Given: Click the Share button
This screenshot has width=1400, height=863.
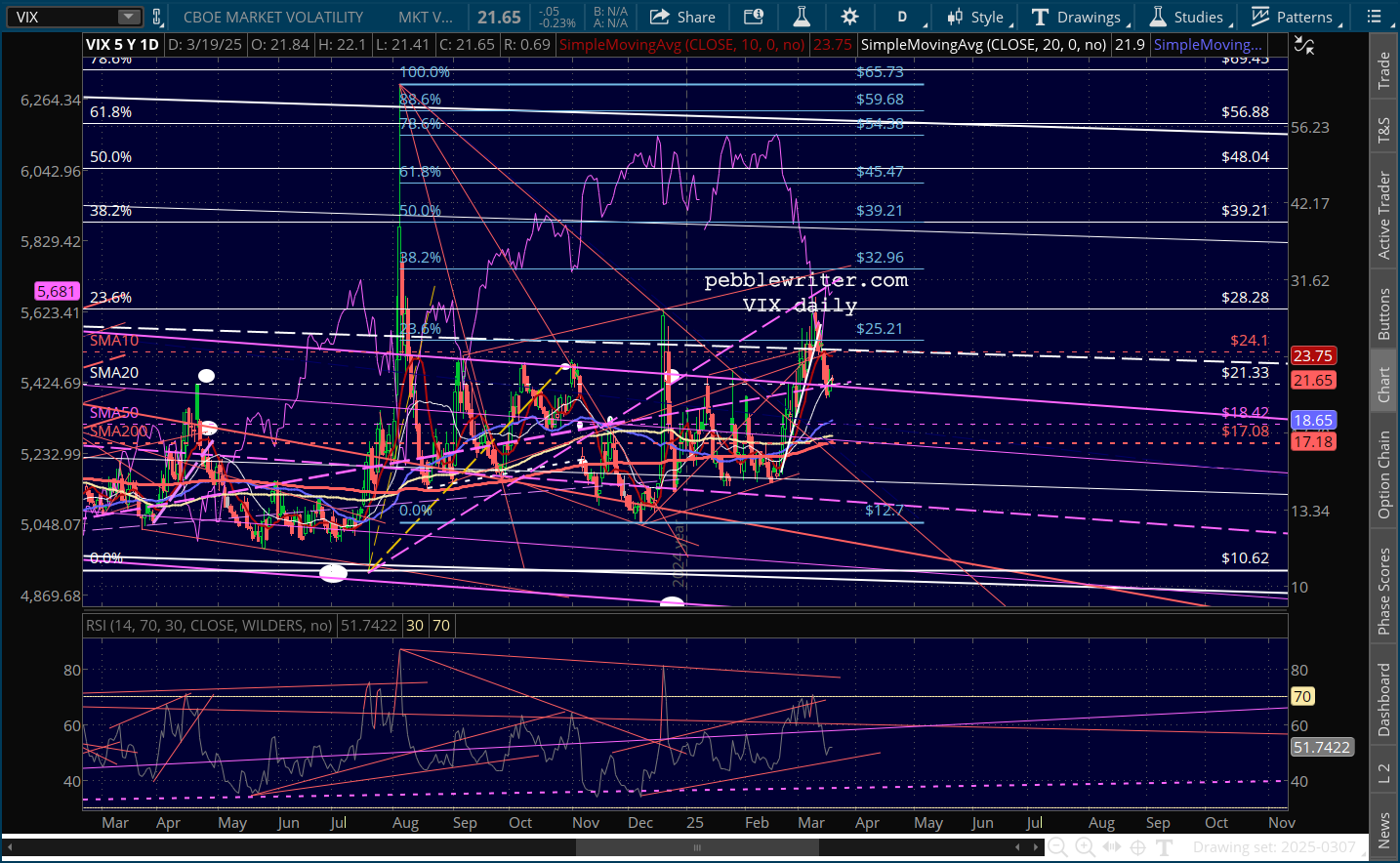Looking at the screenshot, I should click(x=682, y=17).
